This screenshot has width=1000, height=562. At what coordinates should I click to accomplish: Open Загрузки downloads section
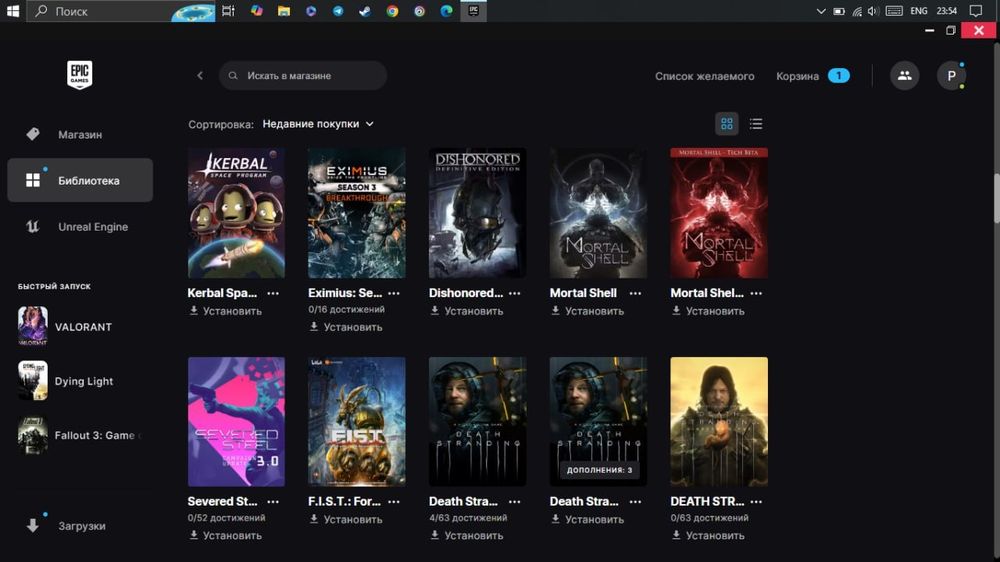pos(80,526)
